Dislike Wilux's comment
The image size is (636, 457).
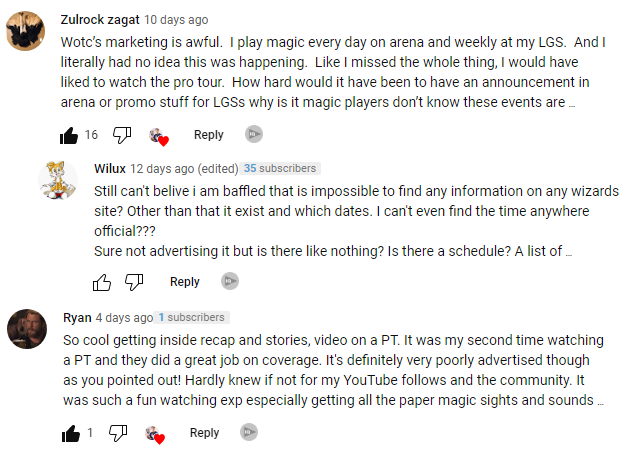tap(134, 282)
